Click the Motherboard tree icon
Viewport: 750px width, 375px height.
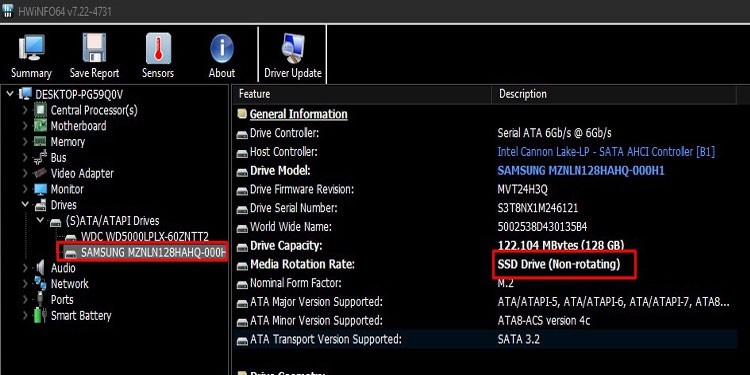pos(41,126)
